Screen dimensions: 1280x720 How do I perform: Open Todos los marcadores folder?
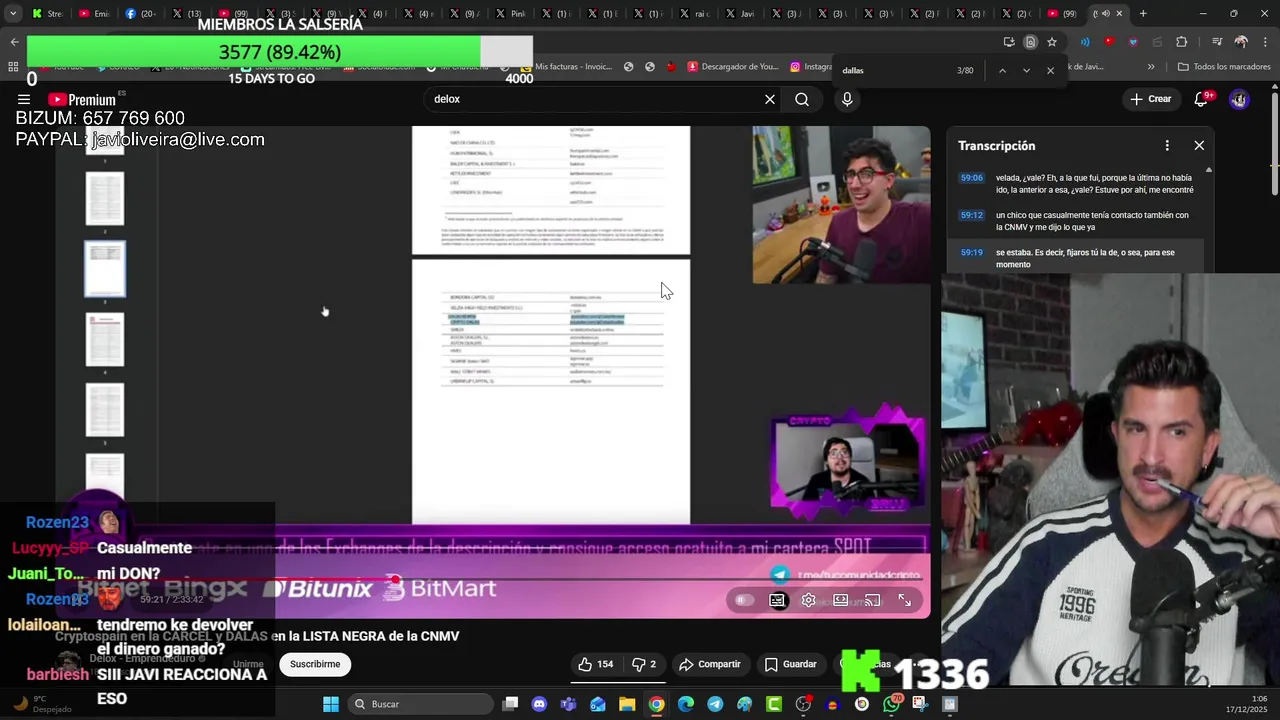(x=1224, y=67)
